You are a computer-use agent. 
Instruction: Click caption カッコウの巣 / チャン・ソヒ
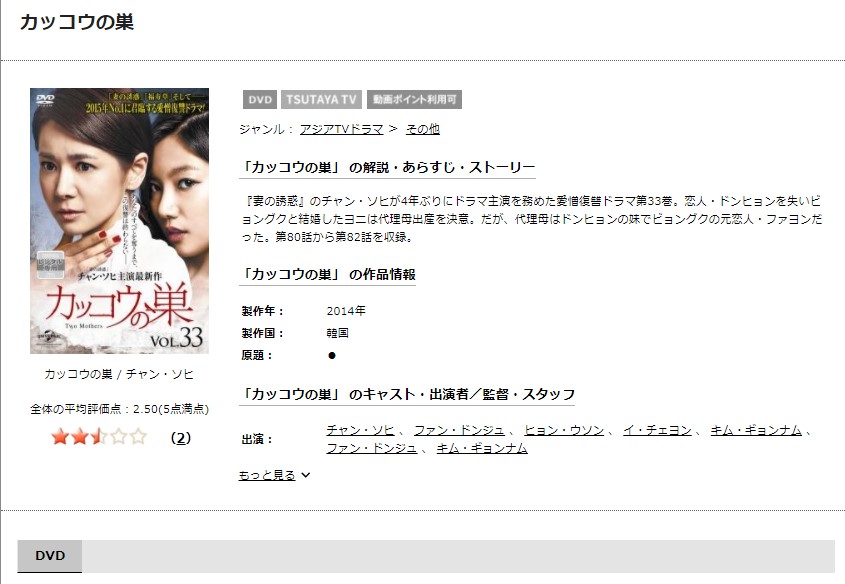coord(119,374)
